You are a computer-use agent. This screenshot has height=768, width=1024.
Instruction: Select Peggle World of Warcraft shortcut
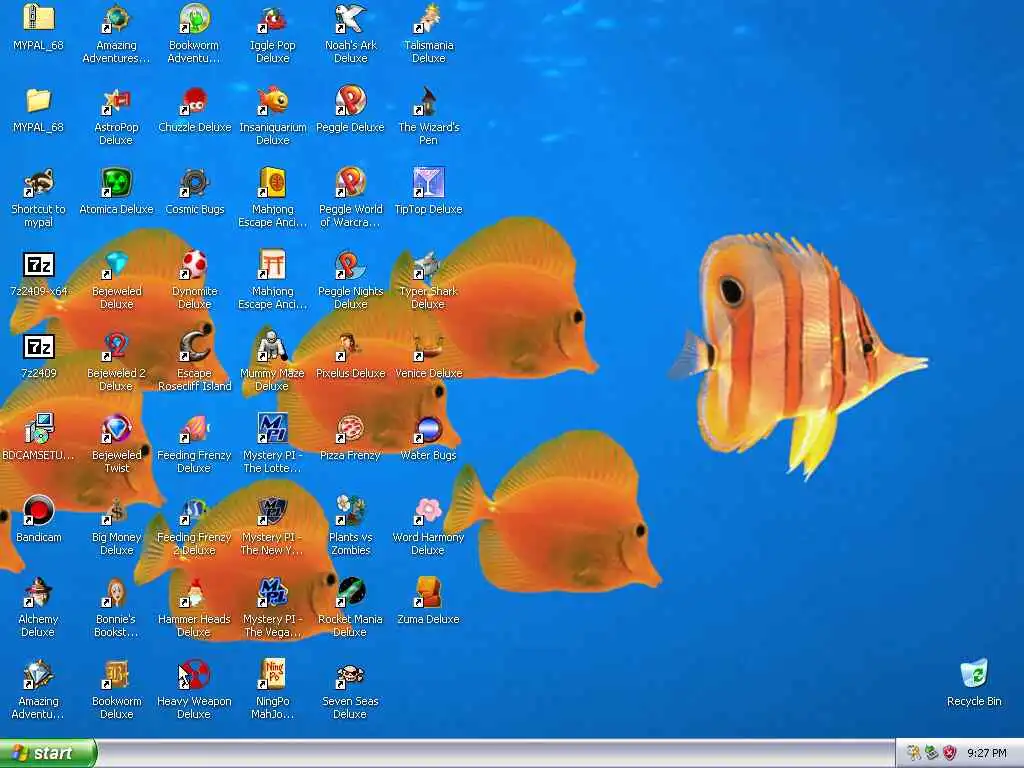(x=351, y=183)
